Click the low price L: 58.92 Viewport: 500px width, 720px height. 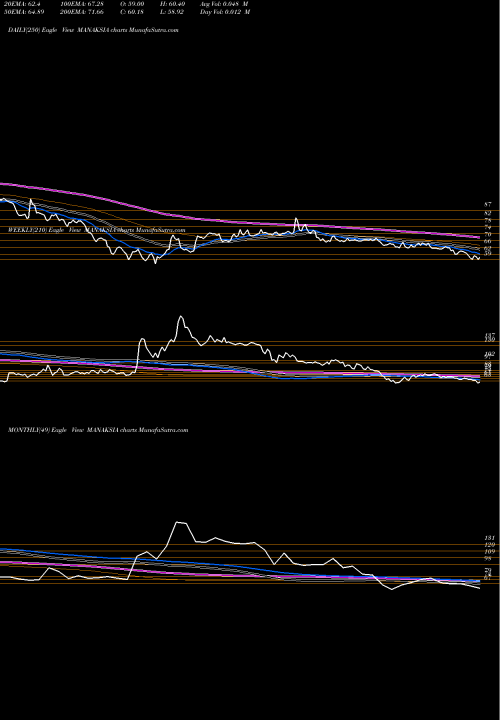pos(174,12)
